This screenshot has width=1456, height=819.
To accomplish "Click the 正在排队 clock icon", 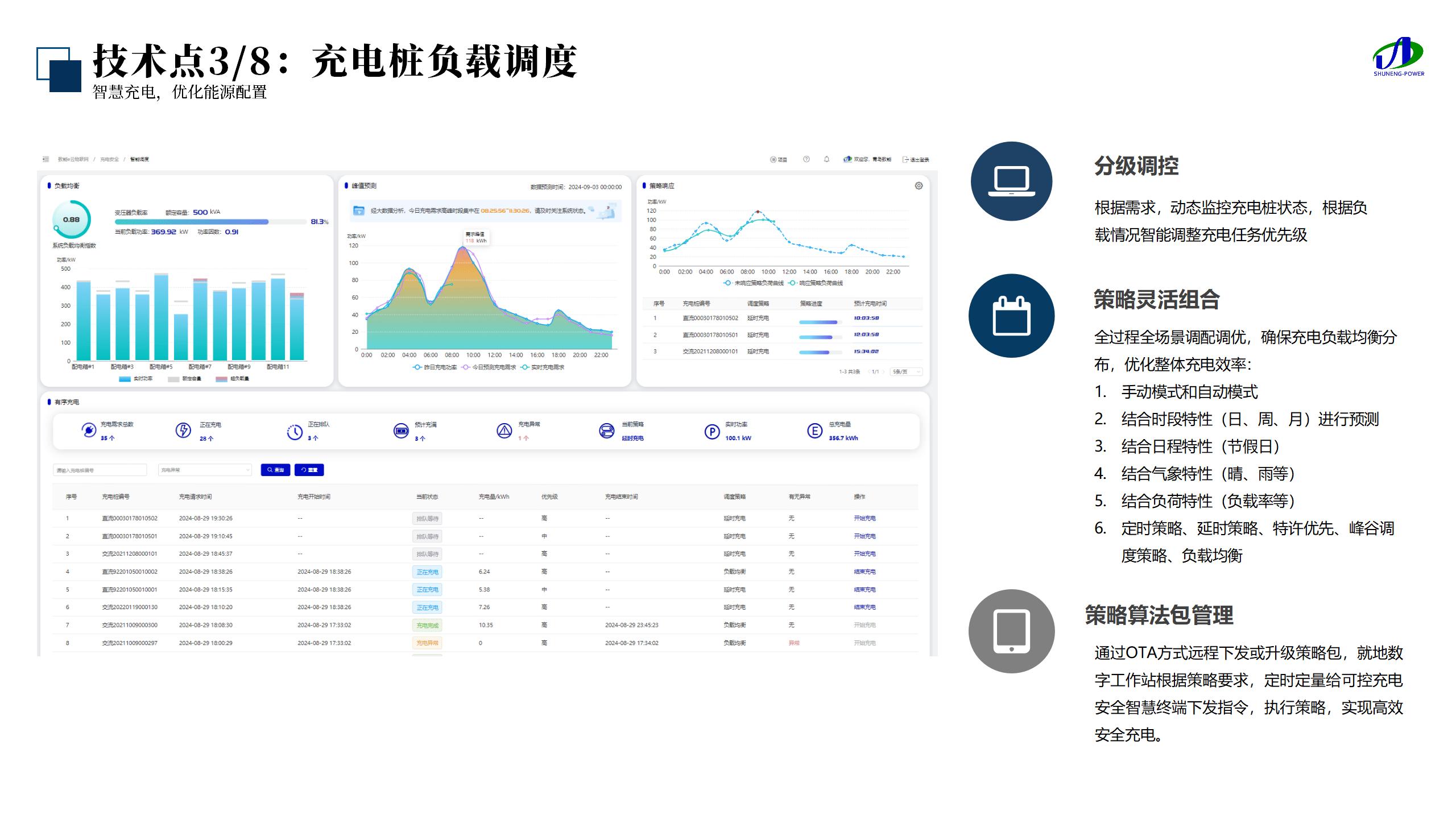I will pos(295,432).
